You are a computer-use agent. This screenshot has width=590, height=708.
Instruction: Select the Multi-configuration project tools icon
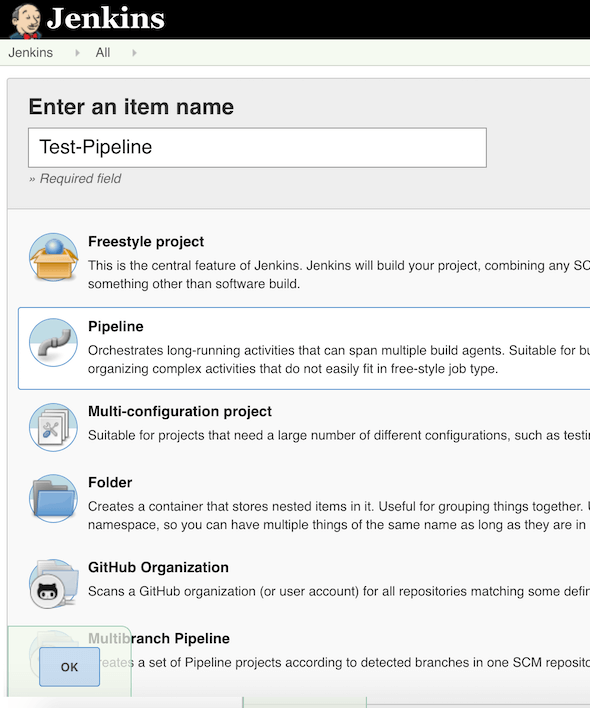pyautogui.click(x=53, y=427)
